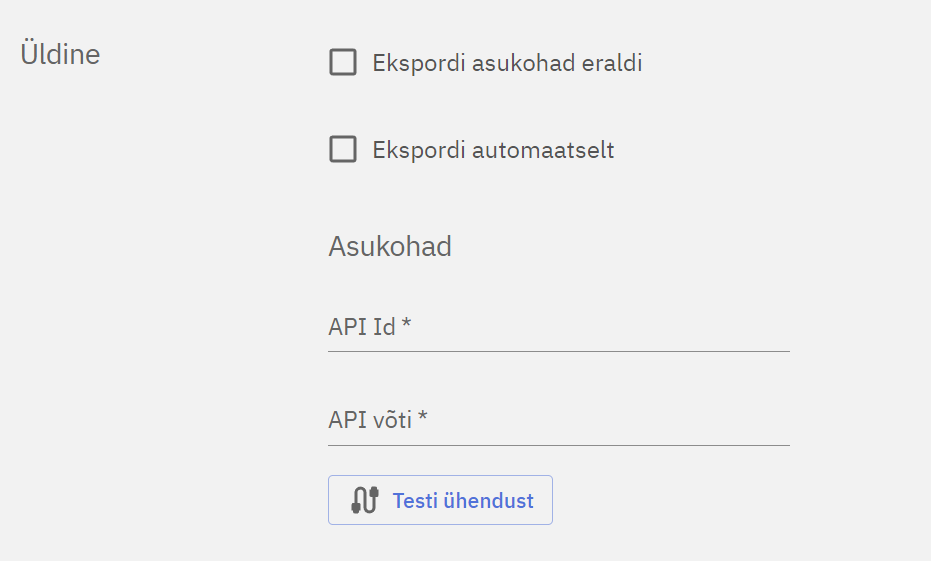Click the underline of the API võti field

pyautogui.click(x=558, y=445)
